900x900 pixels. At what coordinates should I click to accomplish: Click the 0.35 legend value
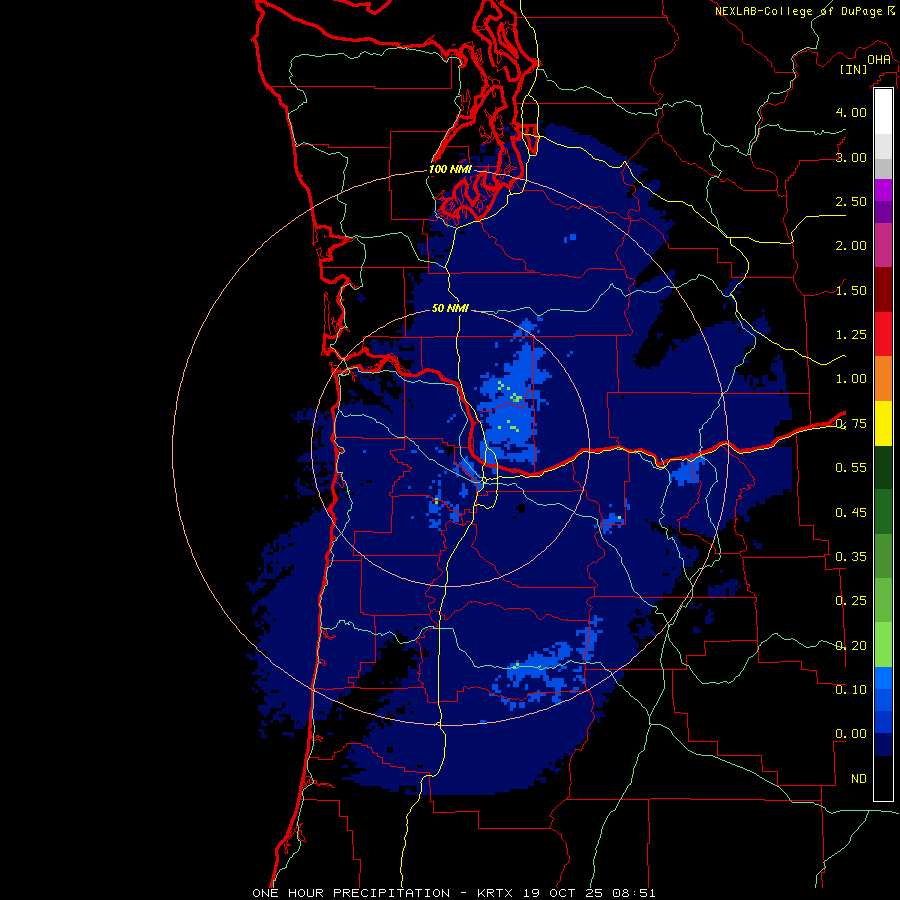pyautogui.click(x=851, y=557)
